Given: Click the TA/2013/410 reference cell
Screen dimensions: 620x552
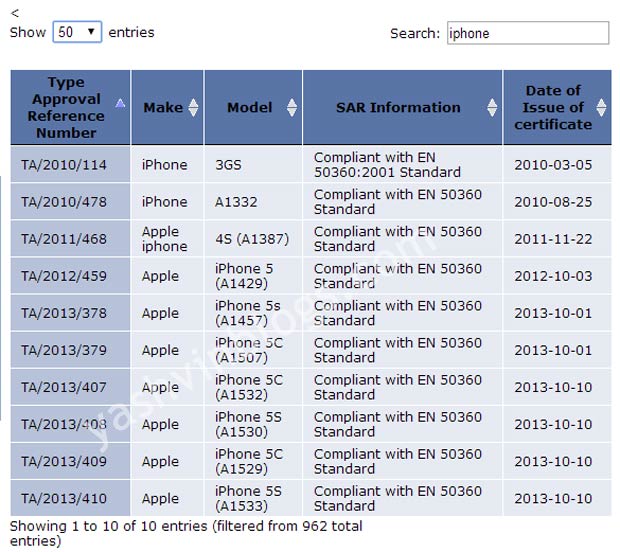Looking at the screenshot, I should 64,498.
